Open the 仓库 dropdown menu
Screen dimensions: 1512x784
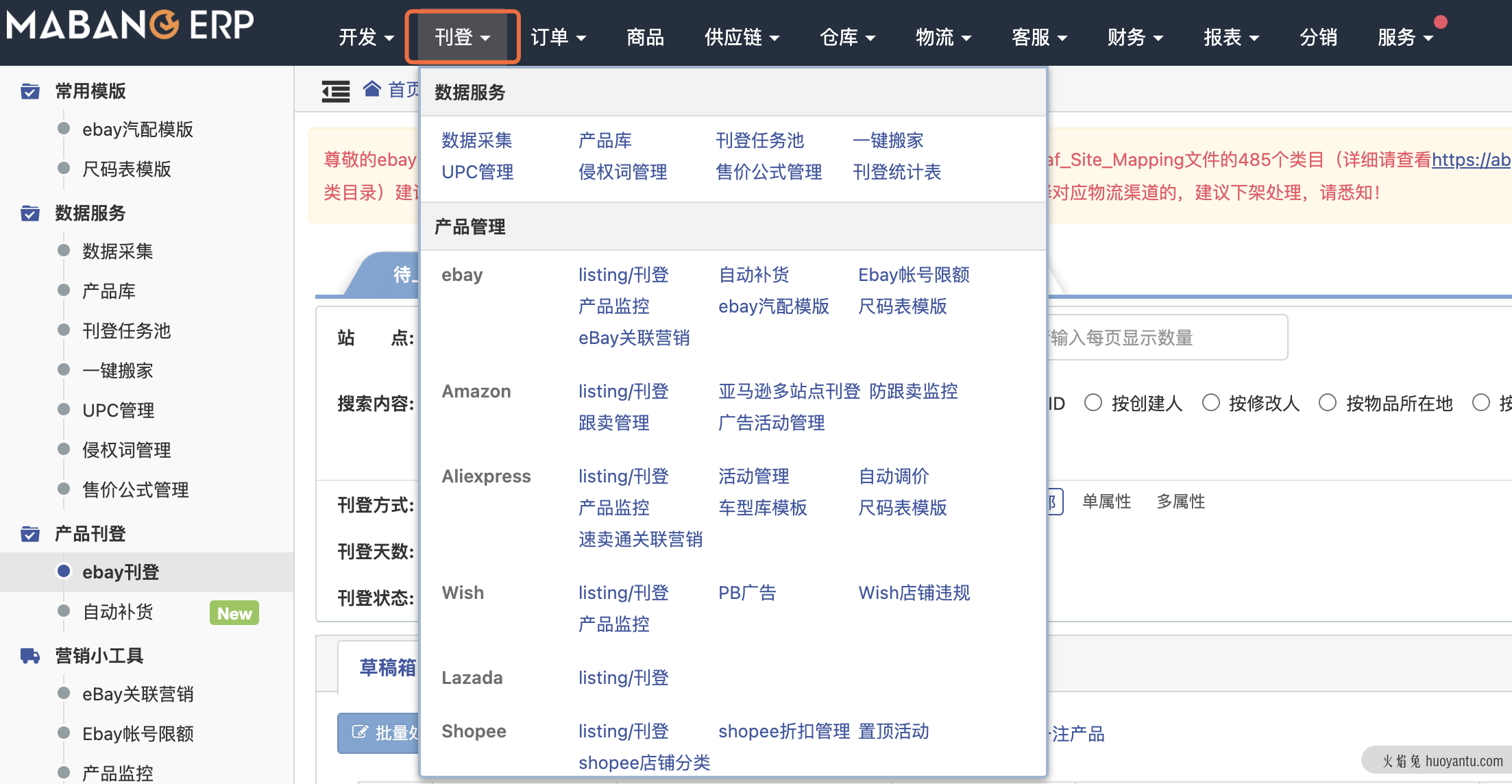click(x=847, y=38)
